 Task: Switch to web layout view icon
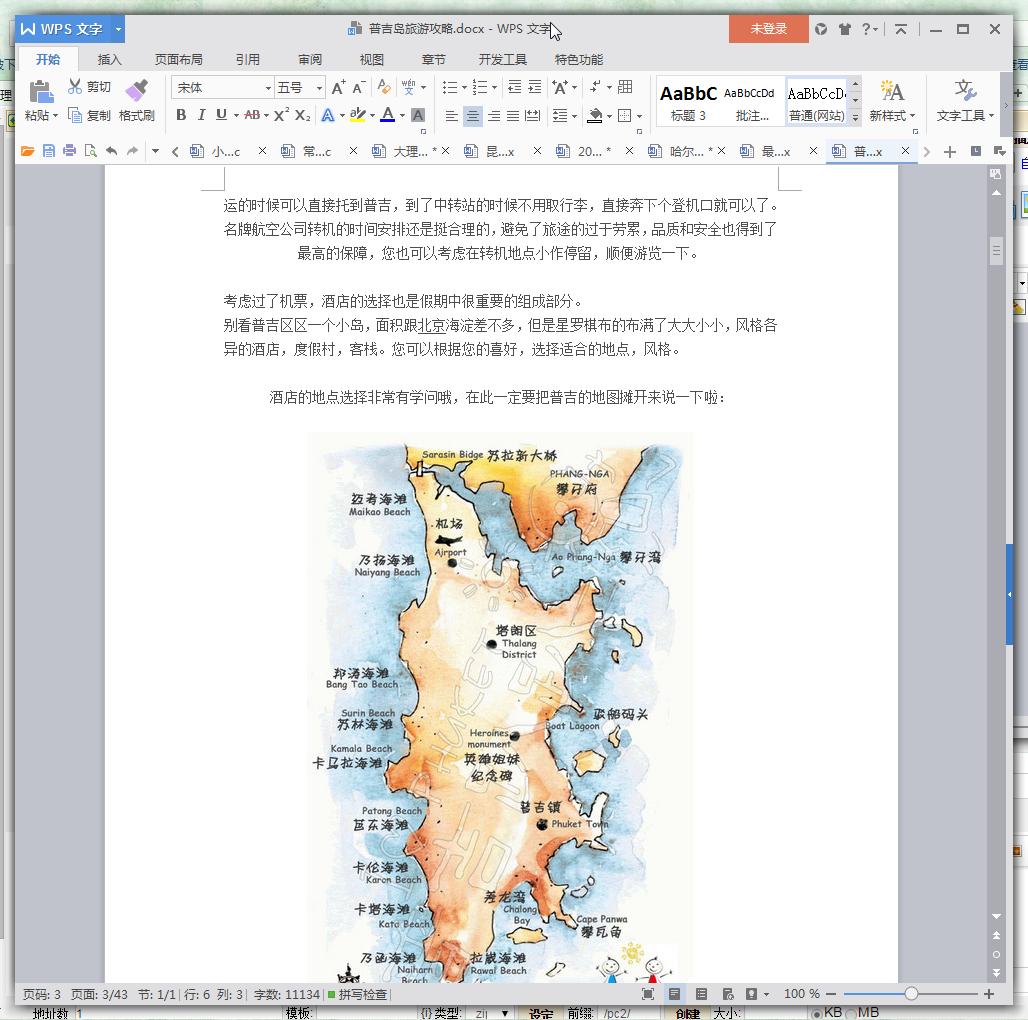pos(728,994)
